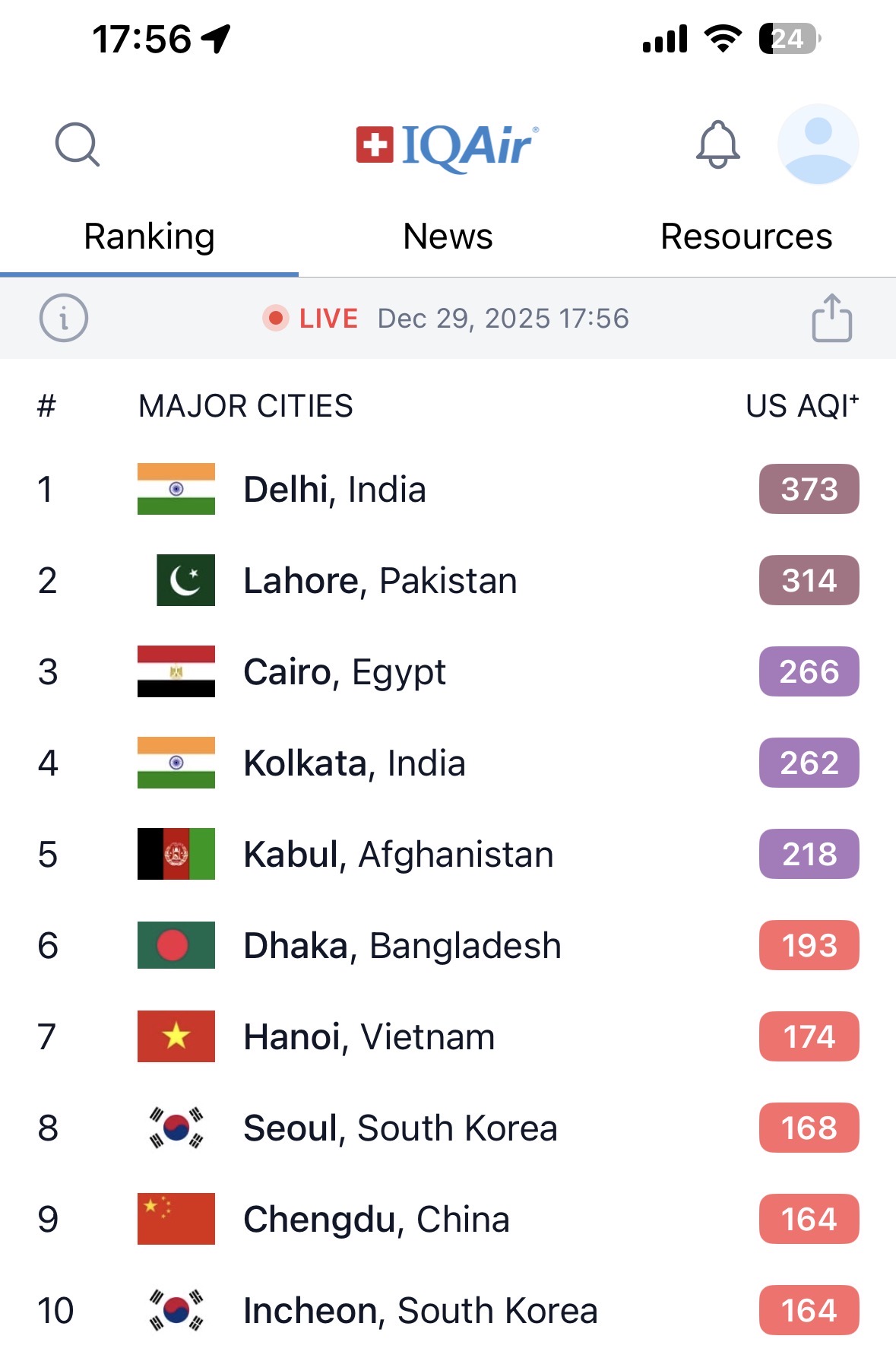Select the Ranking tab

(149, 236)
